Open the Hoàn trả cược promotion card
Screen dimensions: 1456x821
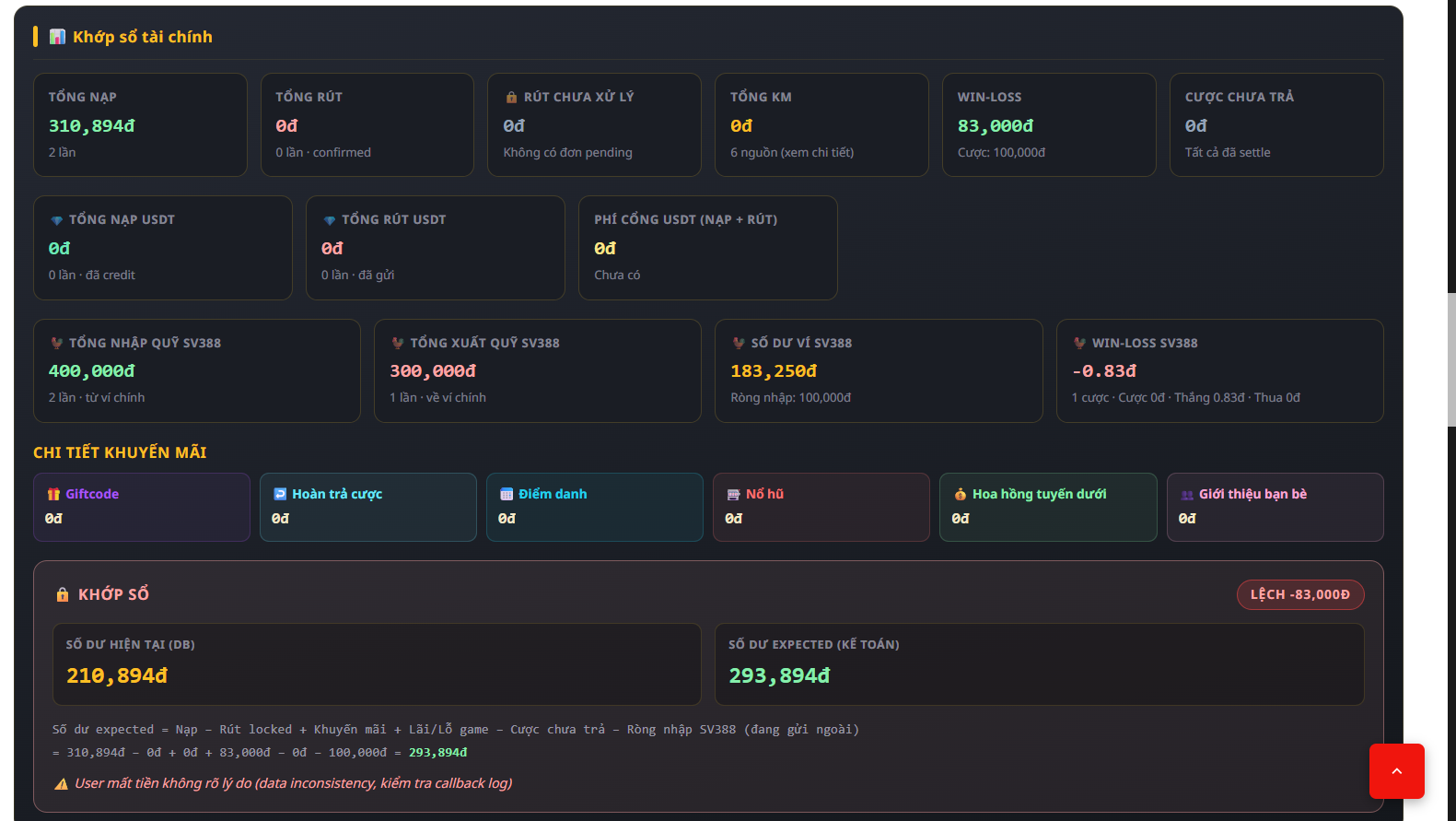(368, 507)
